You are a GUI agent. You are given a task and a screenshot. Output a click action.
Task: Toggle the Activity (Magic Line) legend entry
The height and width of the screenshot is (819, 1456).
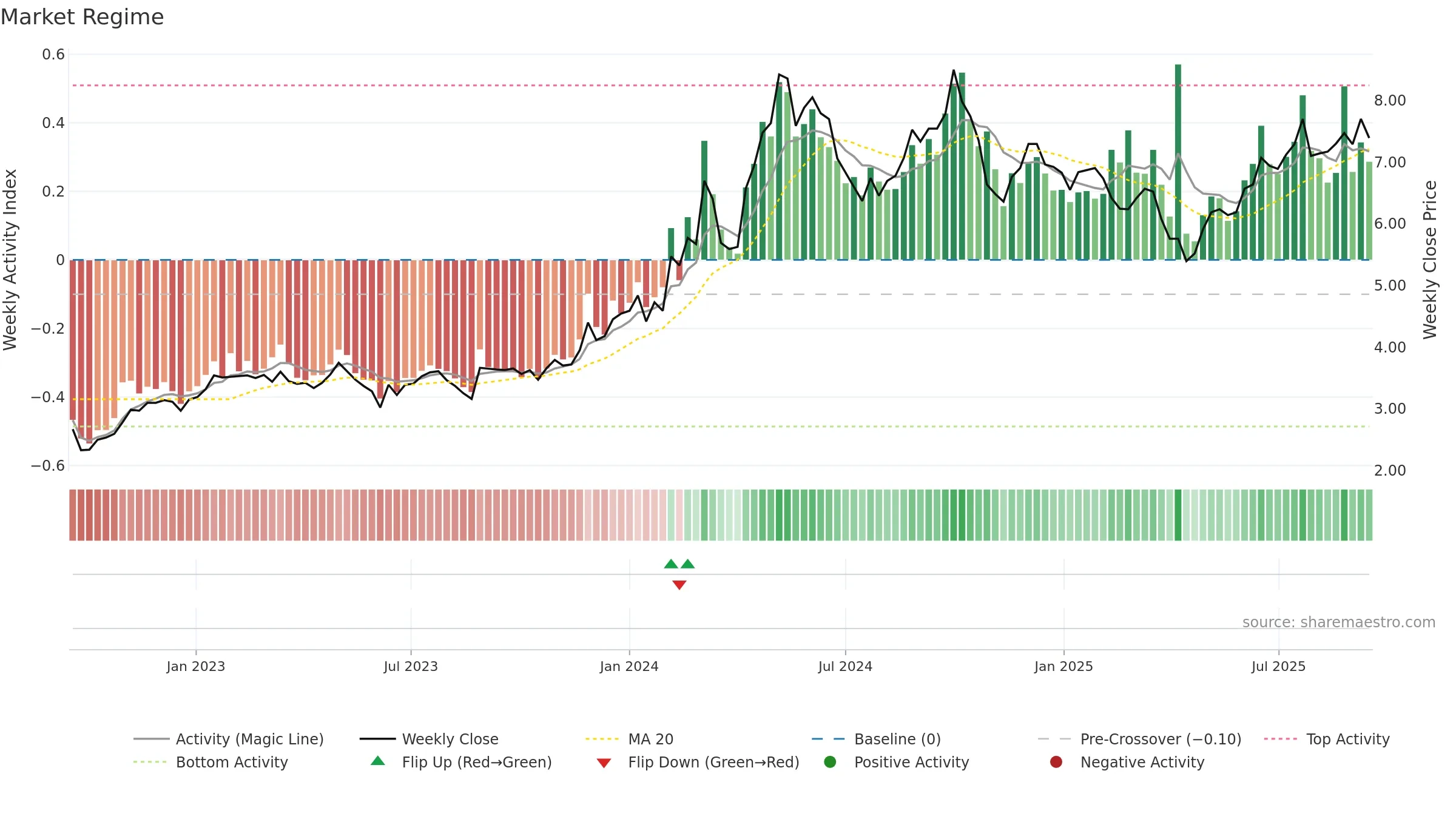[229, 739]
